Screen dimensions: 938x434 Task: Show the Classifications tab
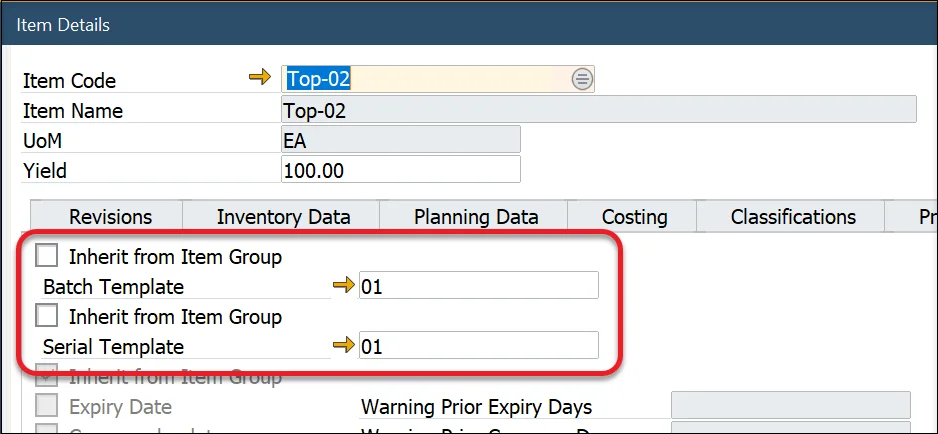[793, 216]
